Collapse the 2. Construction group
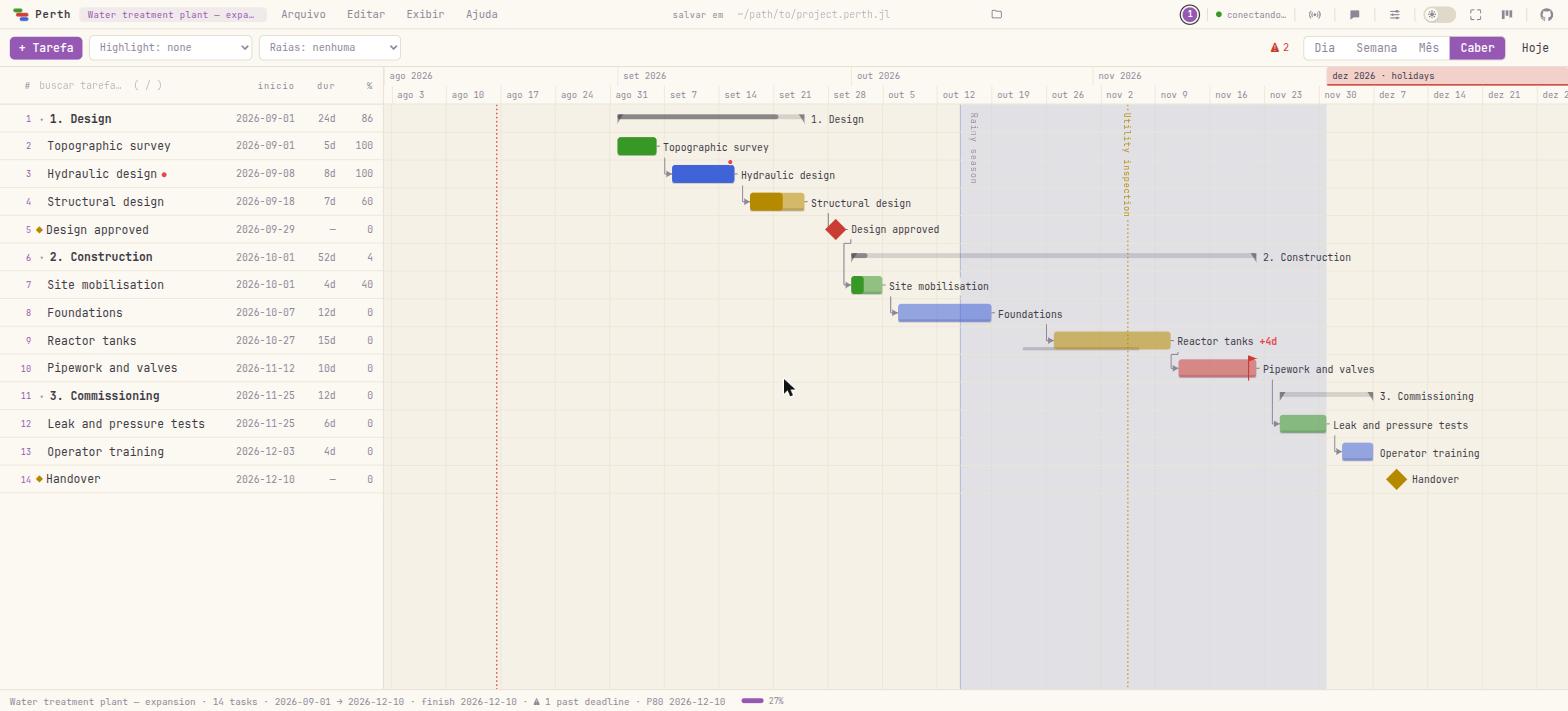Screen dimensions: 1568x711 click(41, 257)
